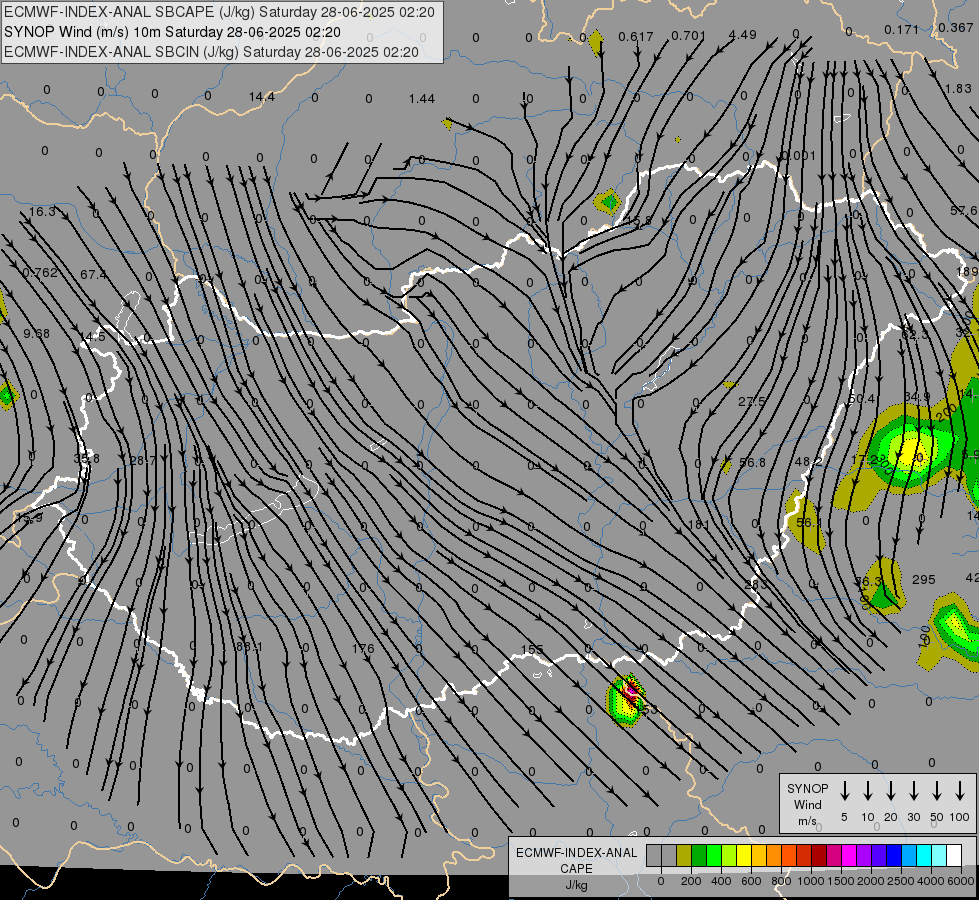979x900 pixels.
Task: Click the SBCAPE title line
Action: click(219, 12)
